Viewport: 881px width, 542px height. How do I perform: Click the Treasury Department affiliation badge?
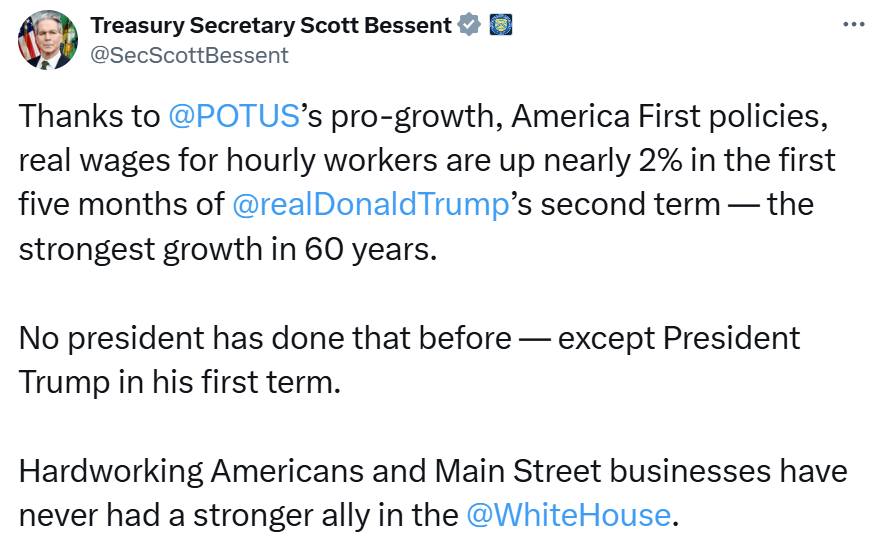point(500,25)
